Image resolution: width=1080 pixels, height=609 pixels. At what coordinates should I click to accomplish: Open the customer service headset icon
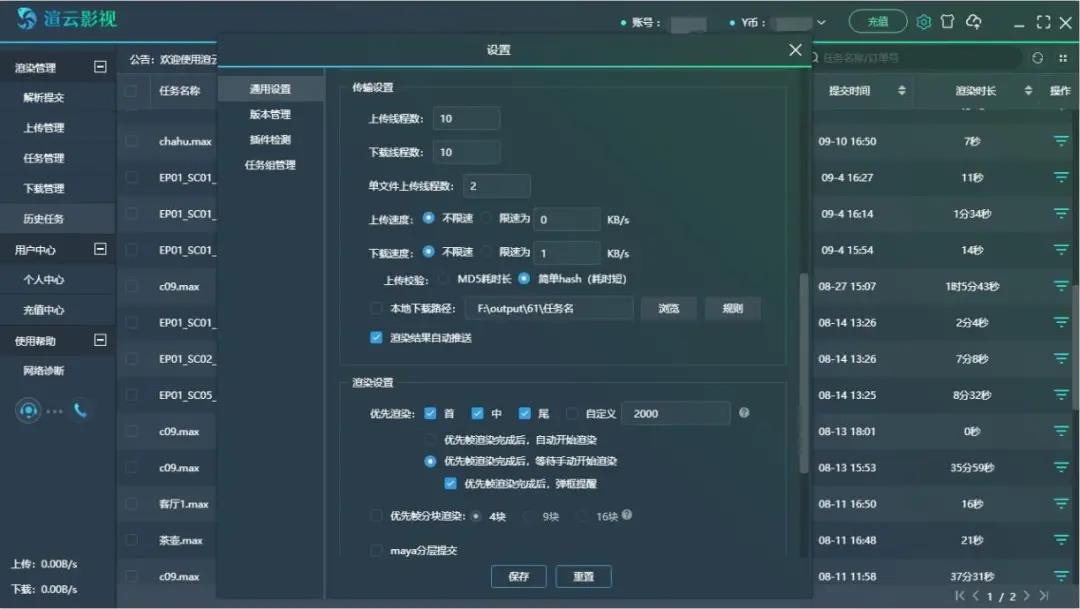(x=28, y=410)
